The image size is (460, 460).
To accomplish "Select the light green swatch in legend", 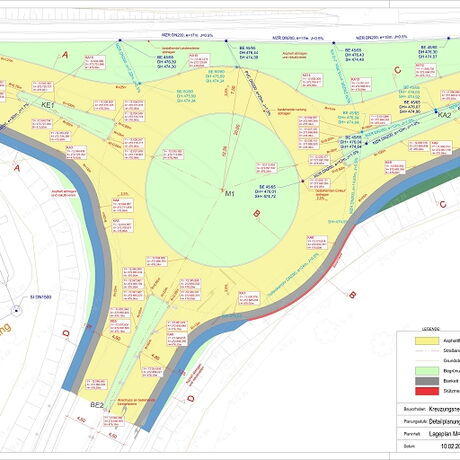I will 427,371.
